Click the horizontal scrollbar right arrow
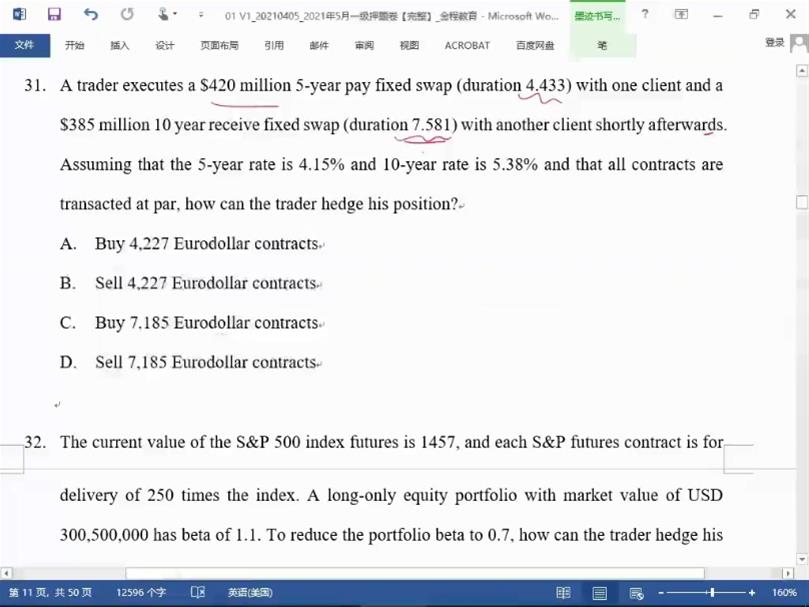Image resolution: width=809 pixels, height=607 pixels. pyautogui.click(x=788, y=573)
